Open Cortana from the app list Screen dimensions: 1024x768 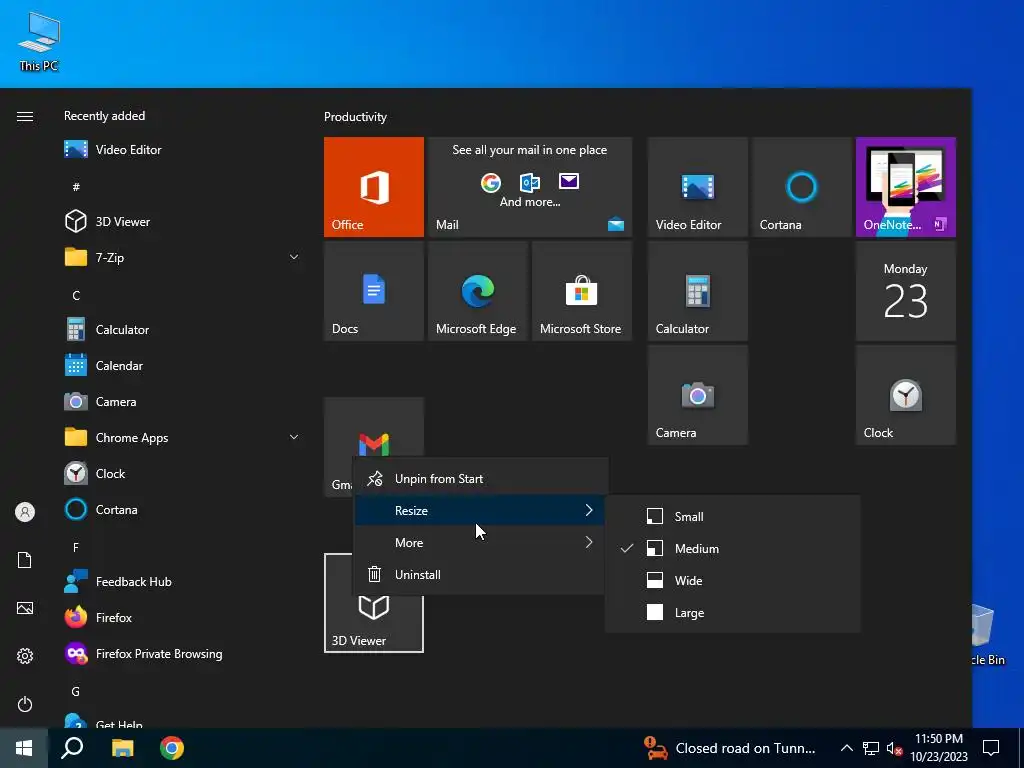point(182,509)
